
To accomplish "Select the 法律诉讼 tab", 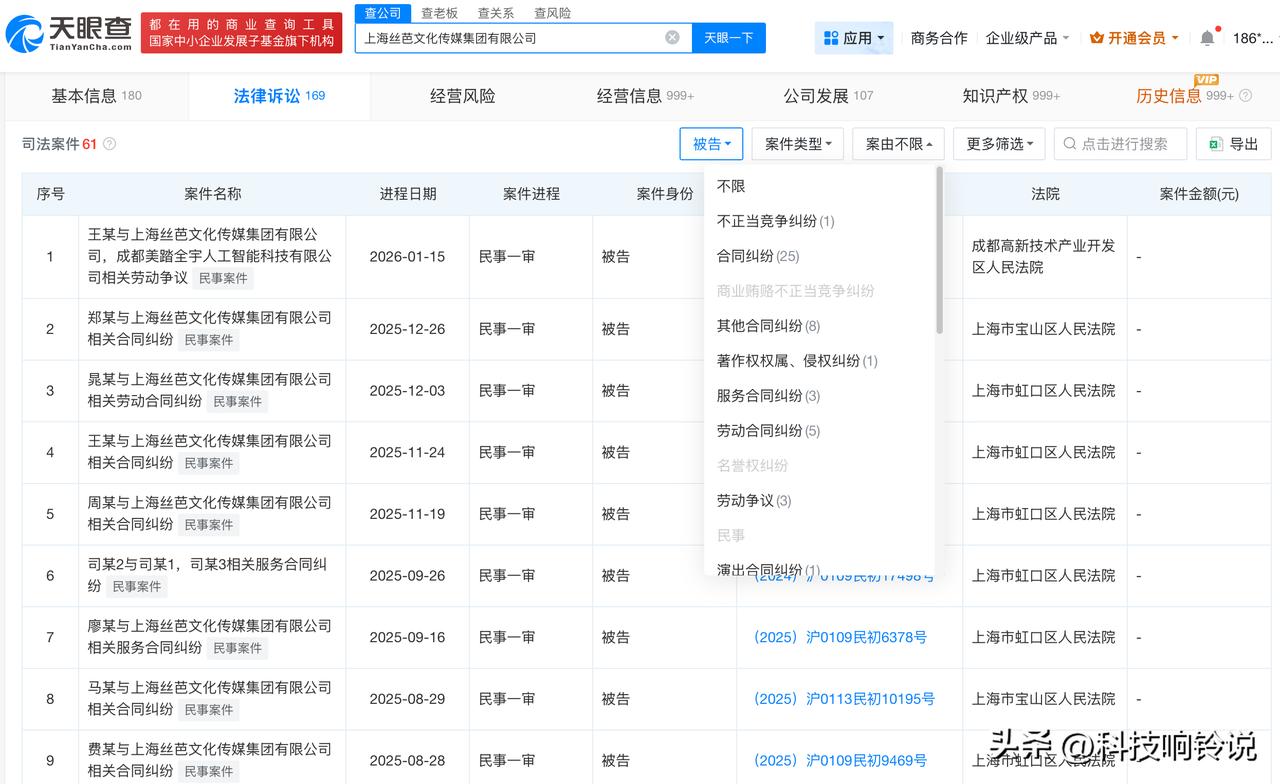I will pyautogui.click(x=279, y=96).
